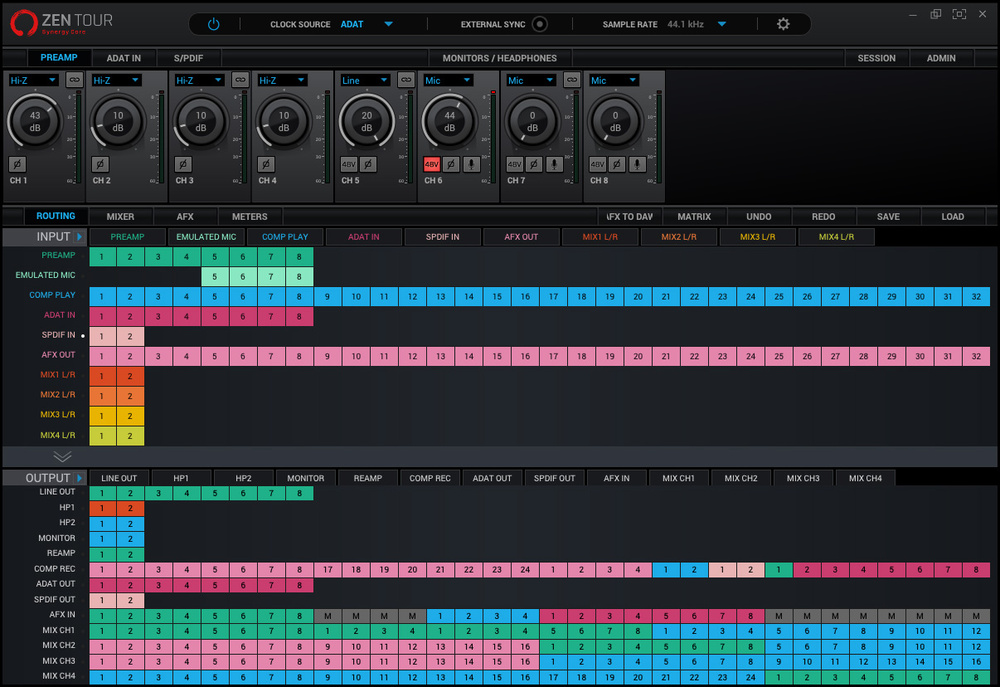Open settings with the gear icon
Image resolution: width=1000 pixels, height=687 pixels.
click(783, 24)
